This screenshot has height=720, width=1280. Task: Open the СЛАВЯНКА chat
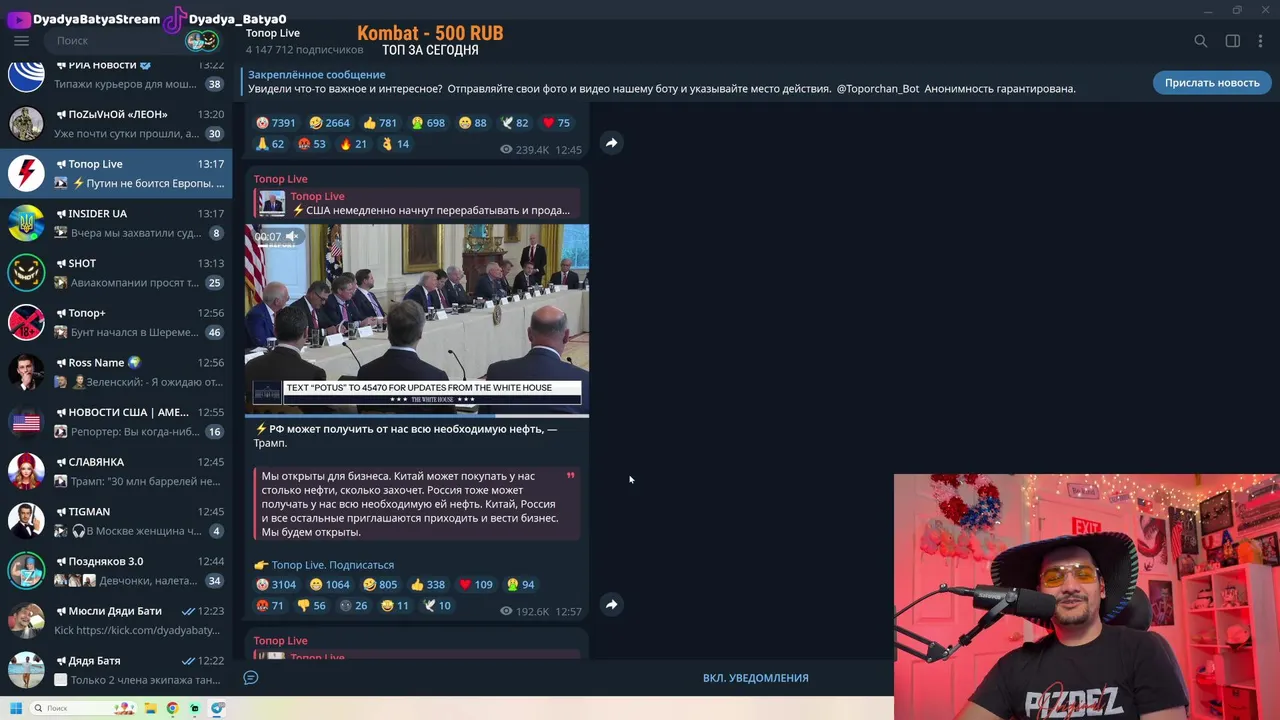coord(116,472)
